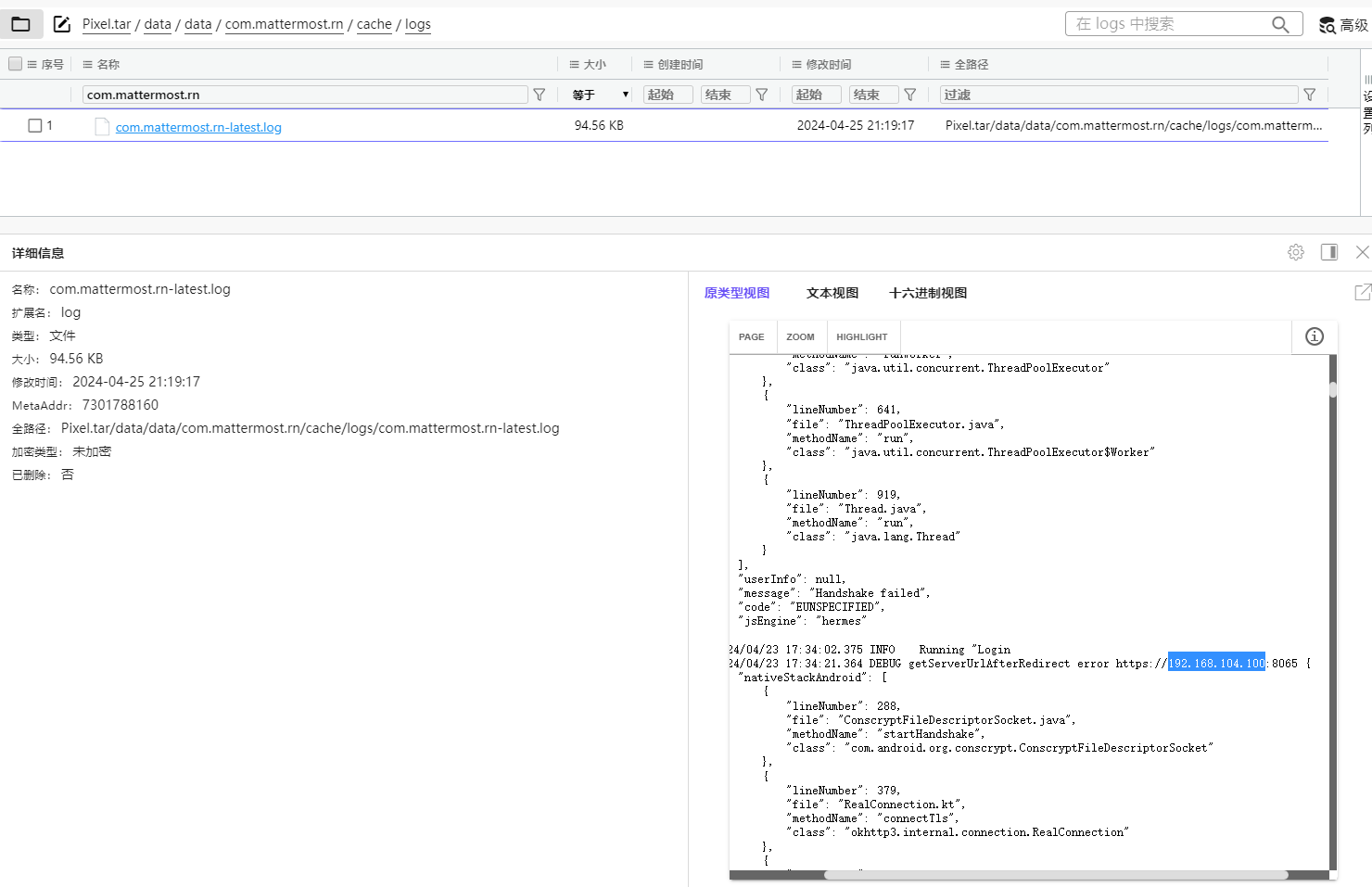
Task: Click the folder icon in the breadcrumb bar
Action: click(20, 24)
